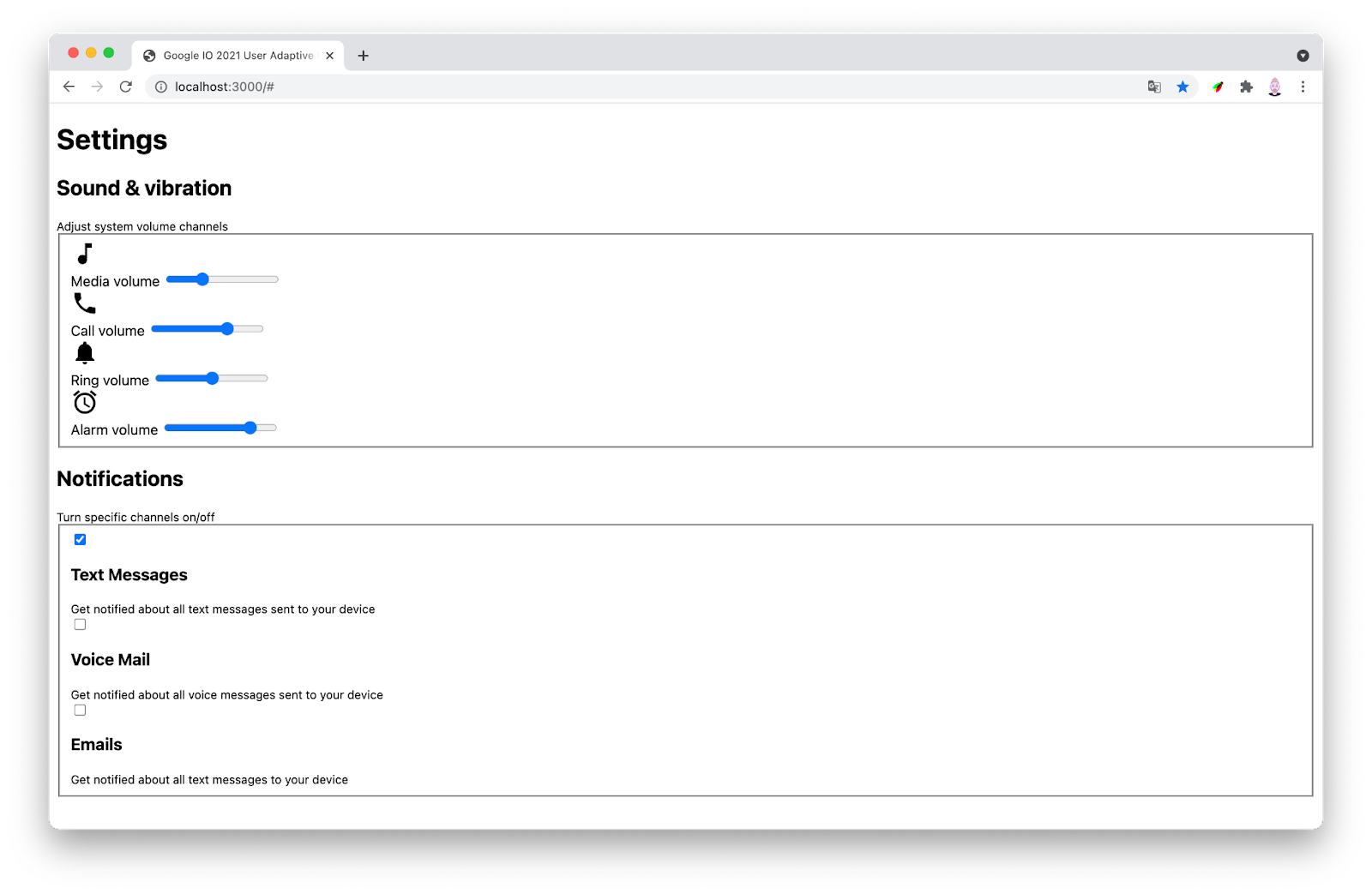Image resolution: width=1372 pixels, height=894 pixels.
Task: Click the bell ring volume icon
Action: [x=84, y=353]
